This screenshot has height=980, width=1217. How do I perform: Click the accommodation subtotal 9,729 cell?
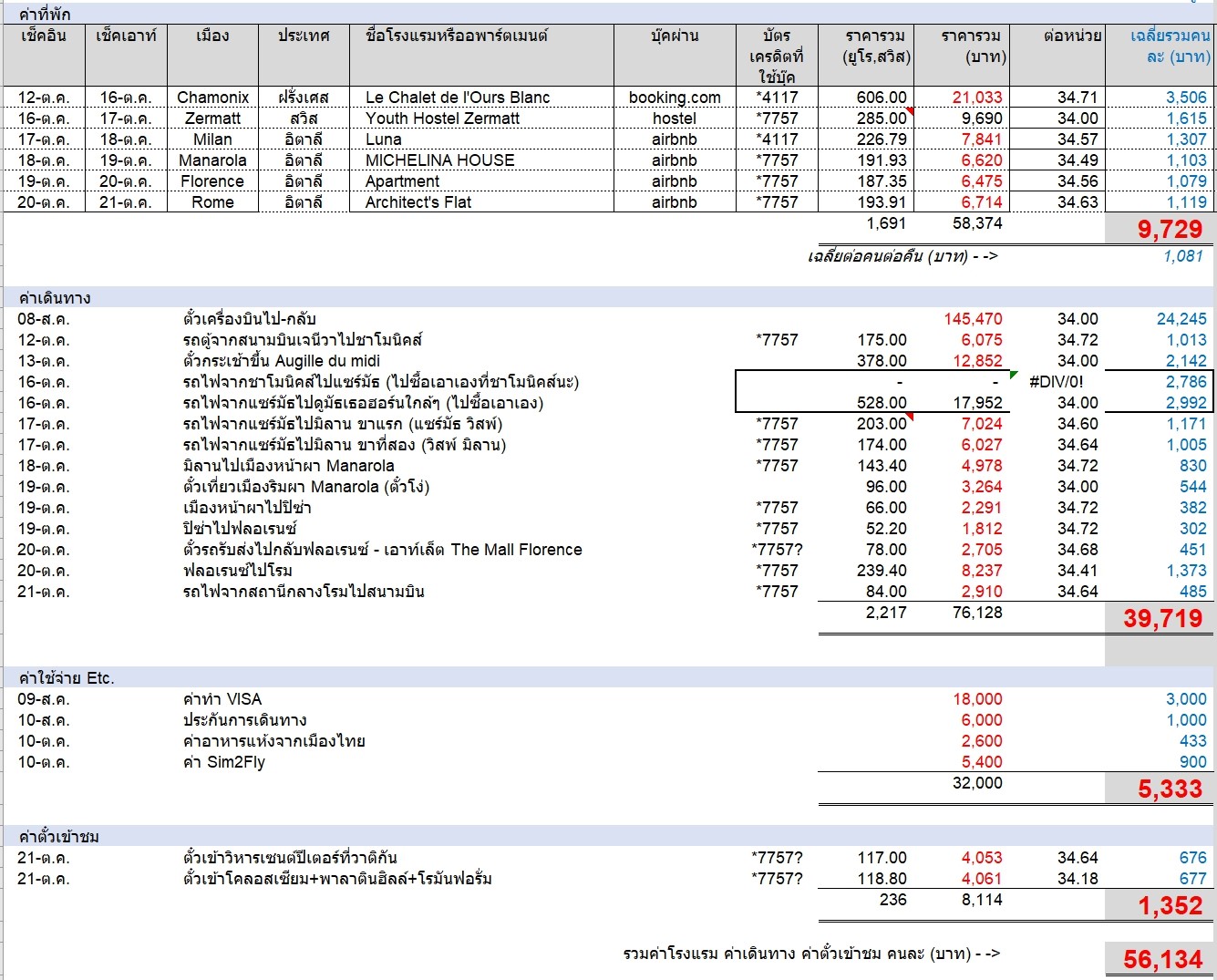coord(1160,229)
